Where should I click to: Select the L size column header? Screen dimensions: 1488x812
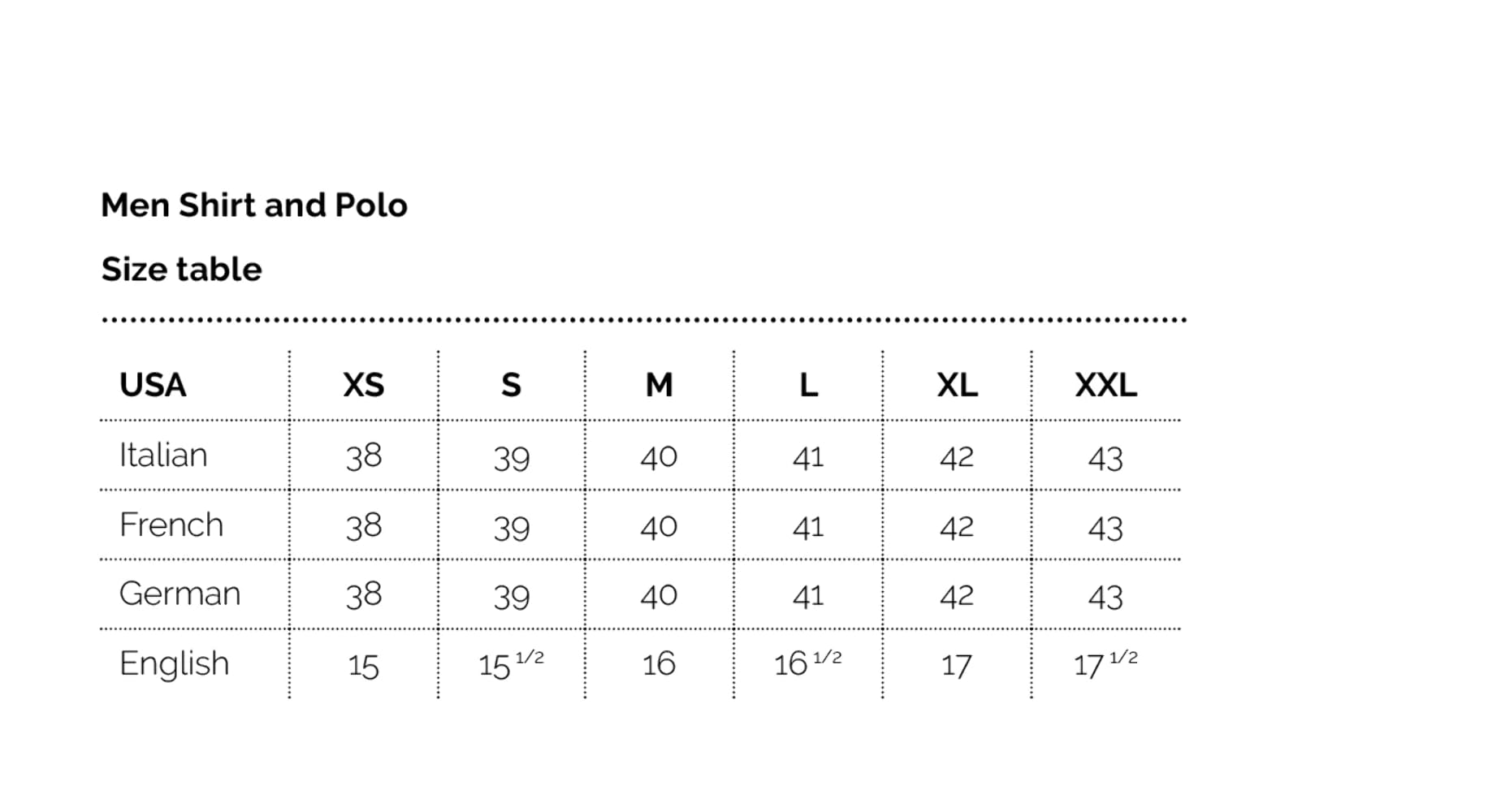tap(808, 385)
